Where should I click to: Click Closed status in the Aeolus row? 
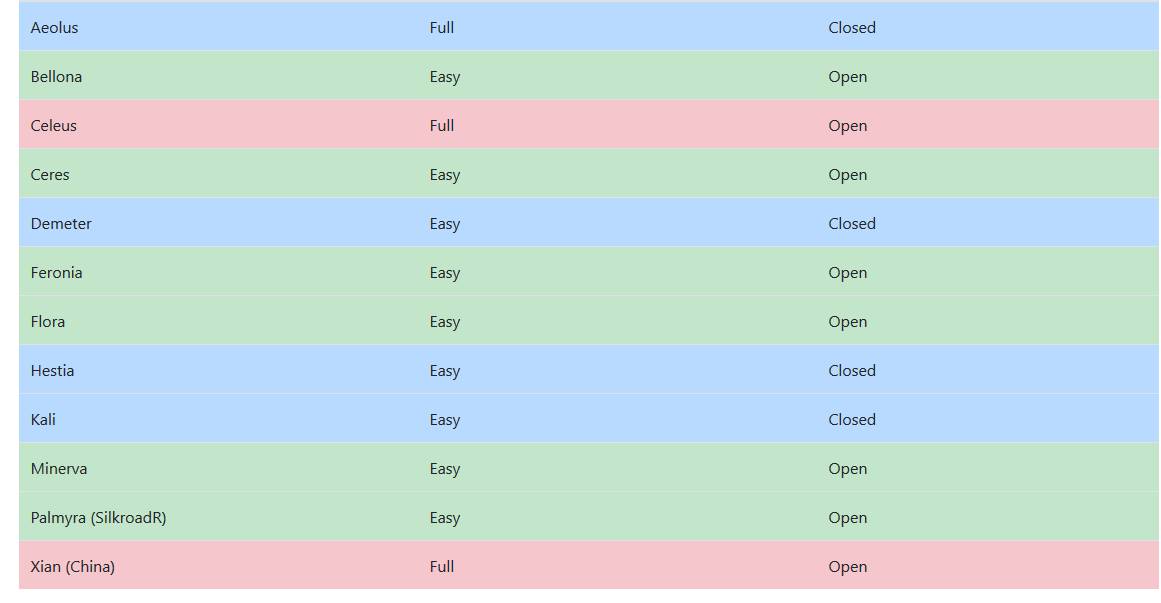tap(851, 28)
